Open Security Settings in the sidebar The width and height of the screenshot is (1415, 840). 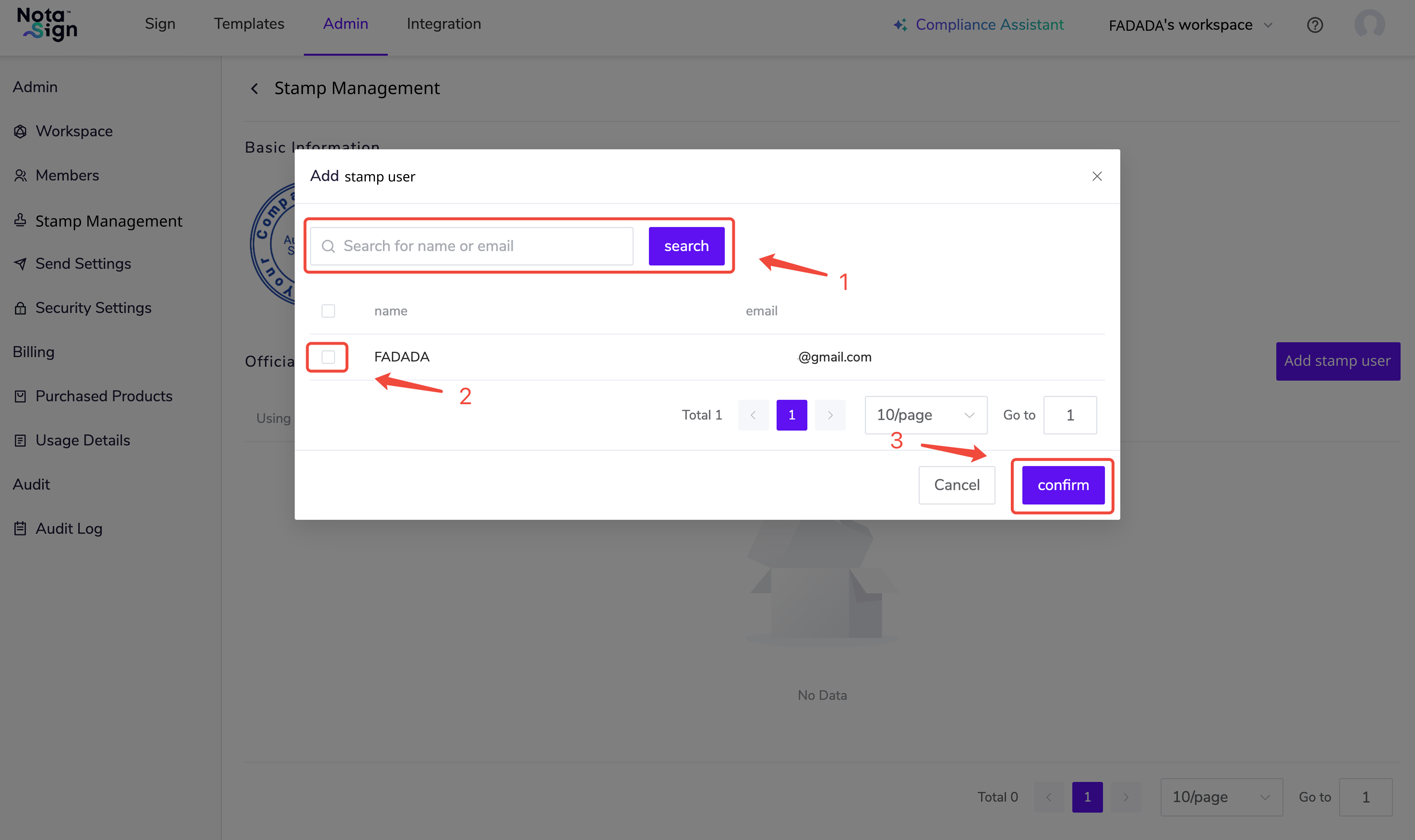point(93,308)
